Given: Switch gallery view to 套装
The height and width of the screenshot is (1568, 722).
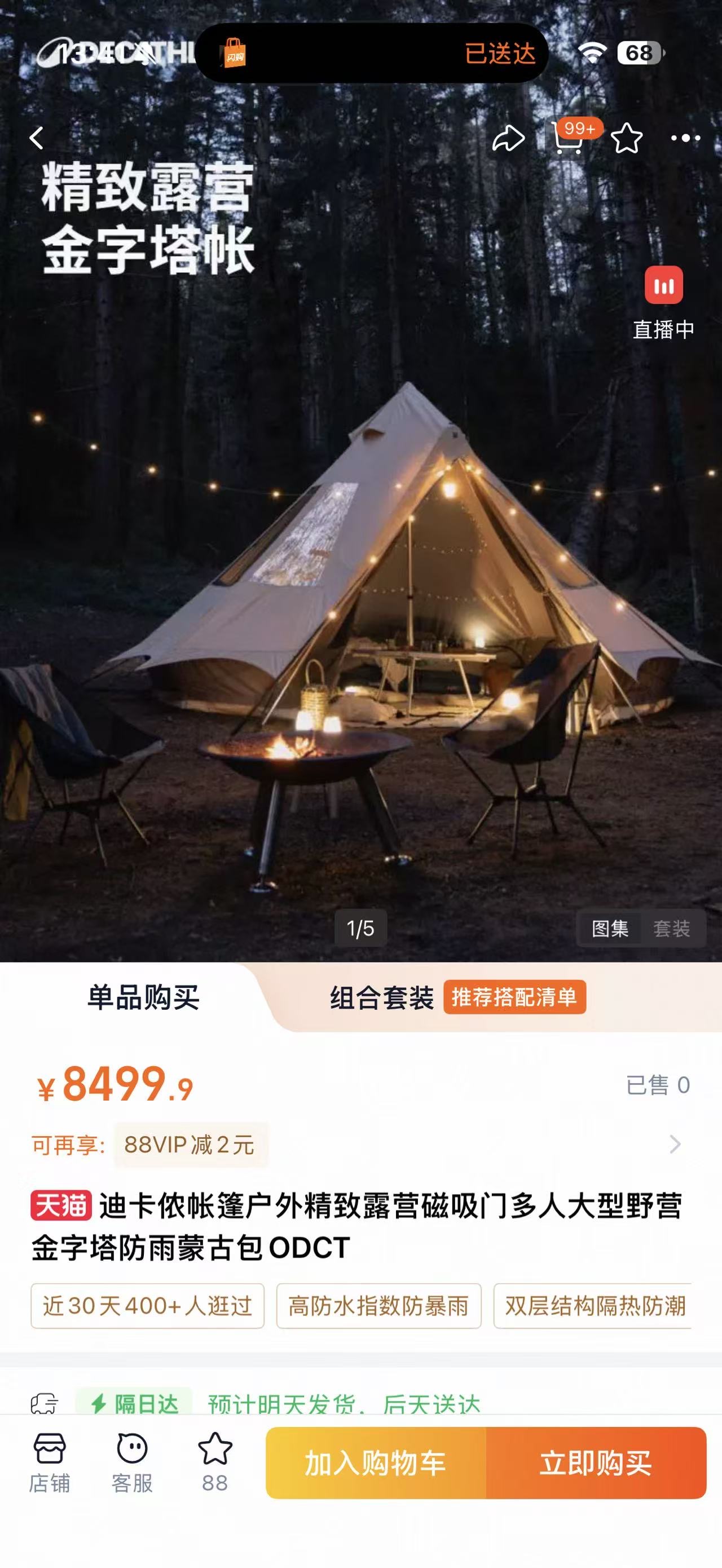Looking at the screenshot, I should tap(671, 928).
